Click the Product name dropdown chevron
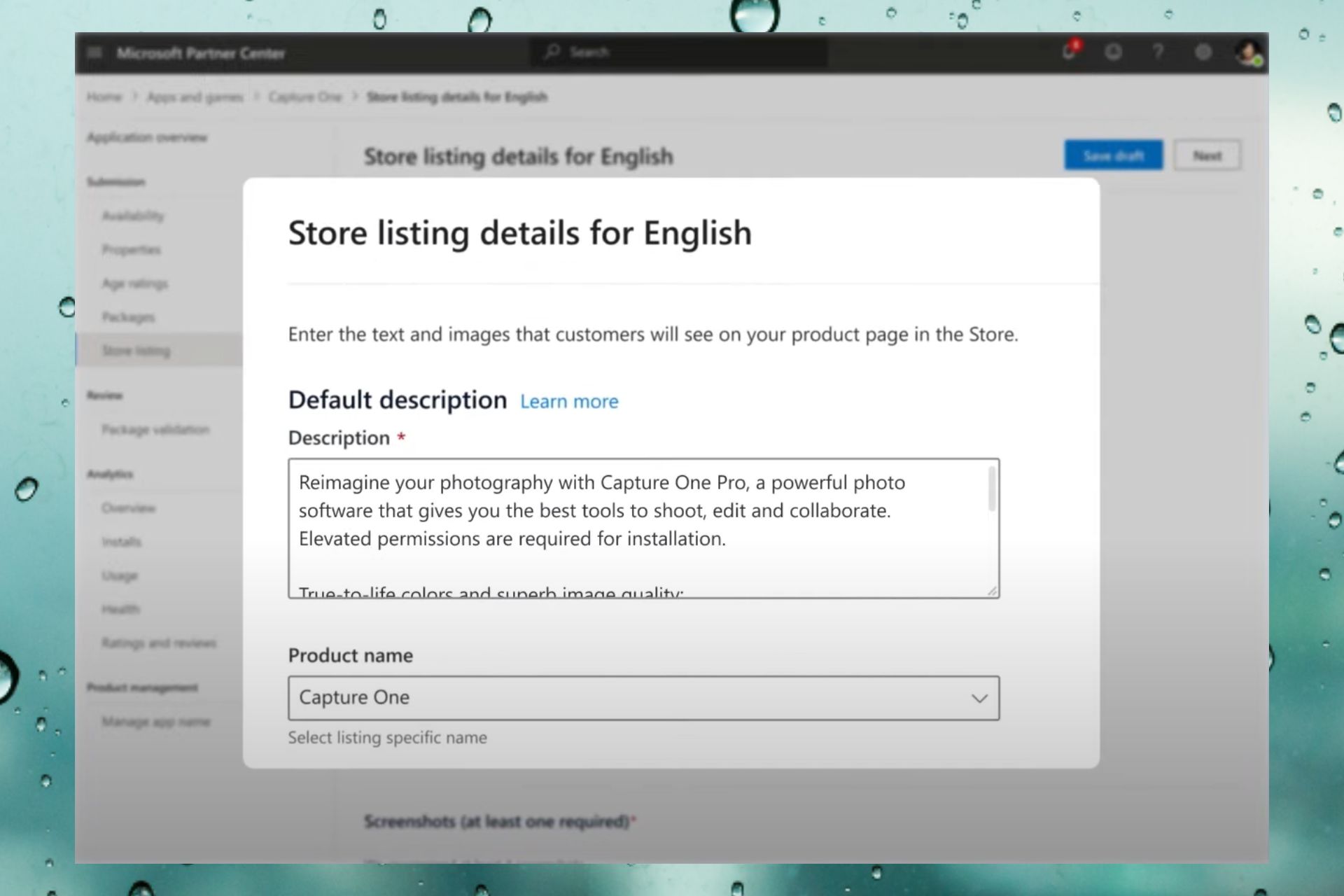Screen dimensions: 1344x896 coord(979,698)
